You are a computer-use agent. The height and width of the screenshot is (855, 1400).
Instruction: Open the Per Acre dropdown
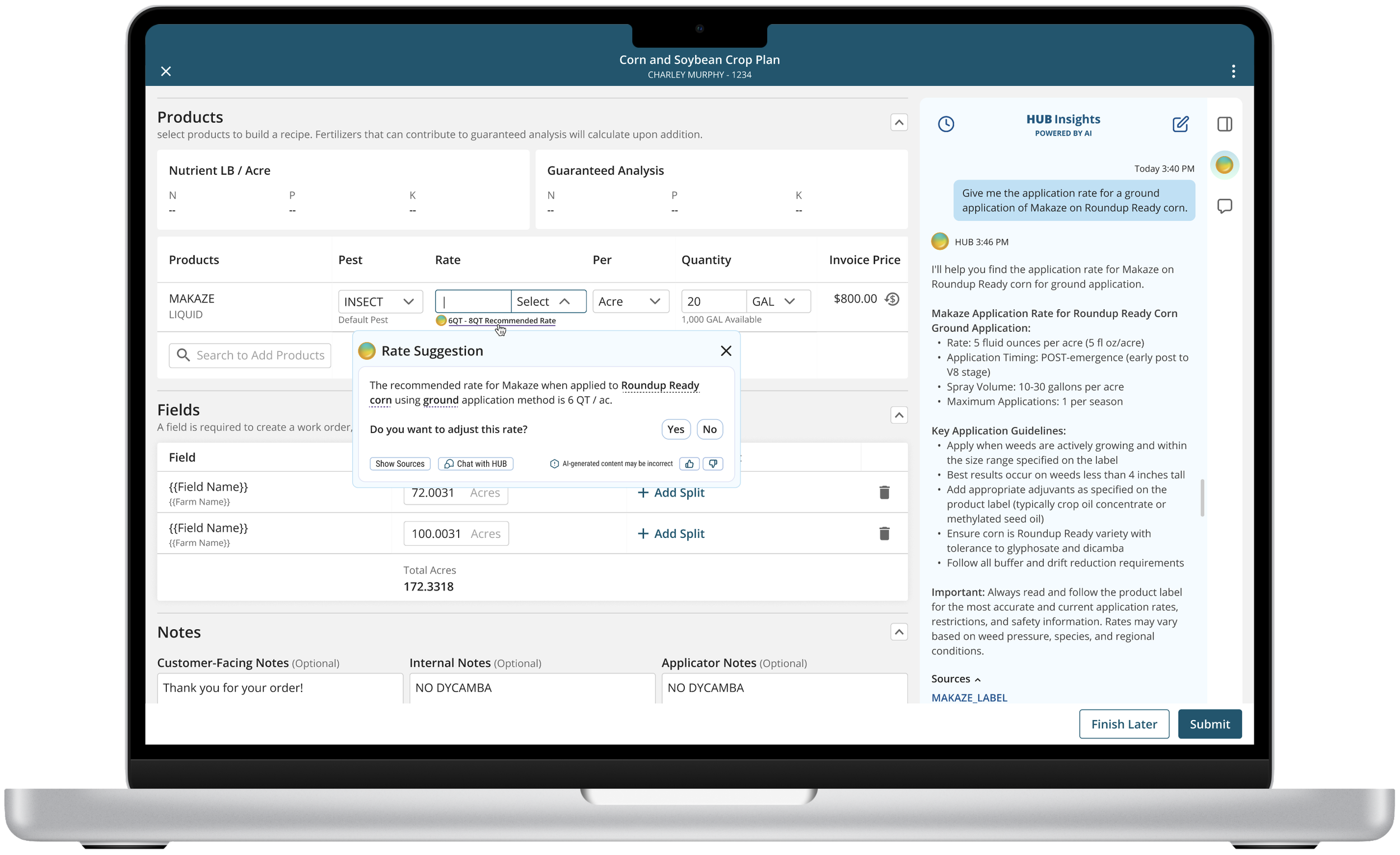630,301
